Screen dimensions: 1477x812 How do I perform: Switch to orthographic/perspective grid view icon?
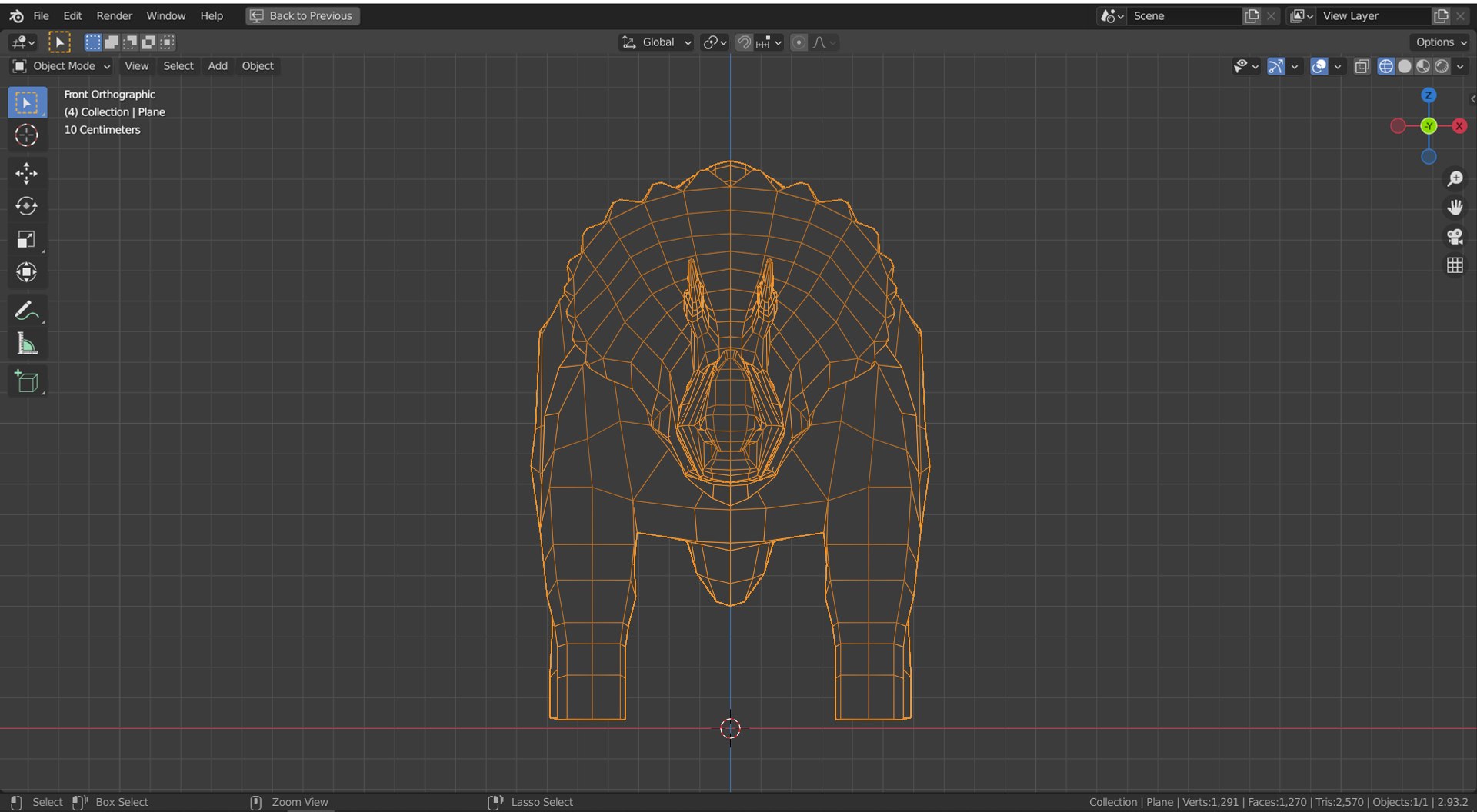[x=1454, y=266]
